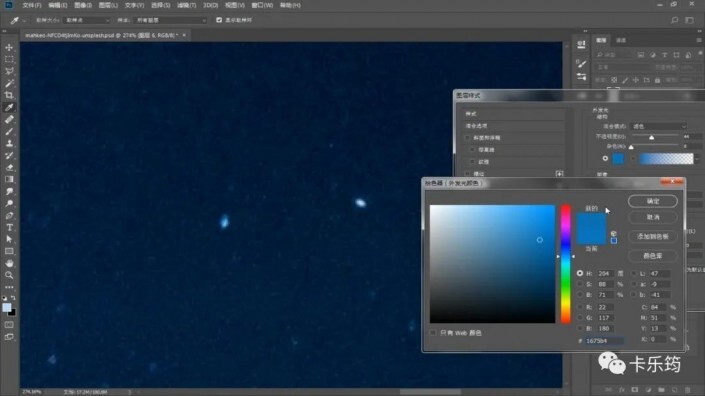Select the Brush tool

click(x=9, y=131)
